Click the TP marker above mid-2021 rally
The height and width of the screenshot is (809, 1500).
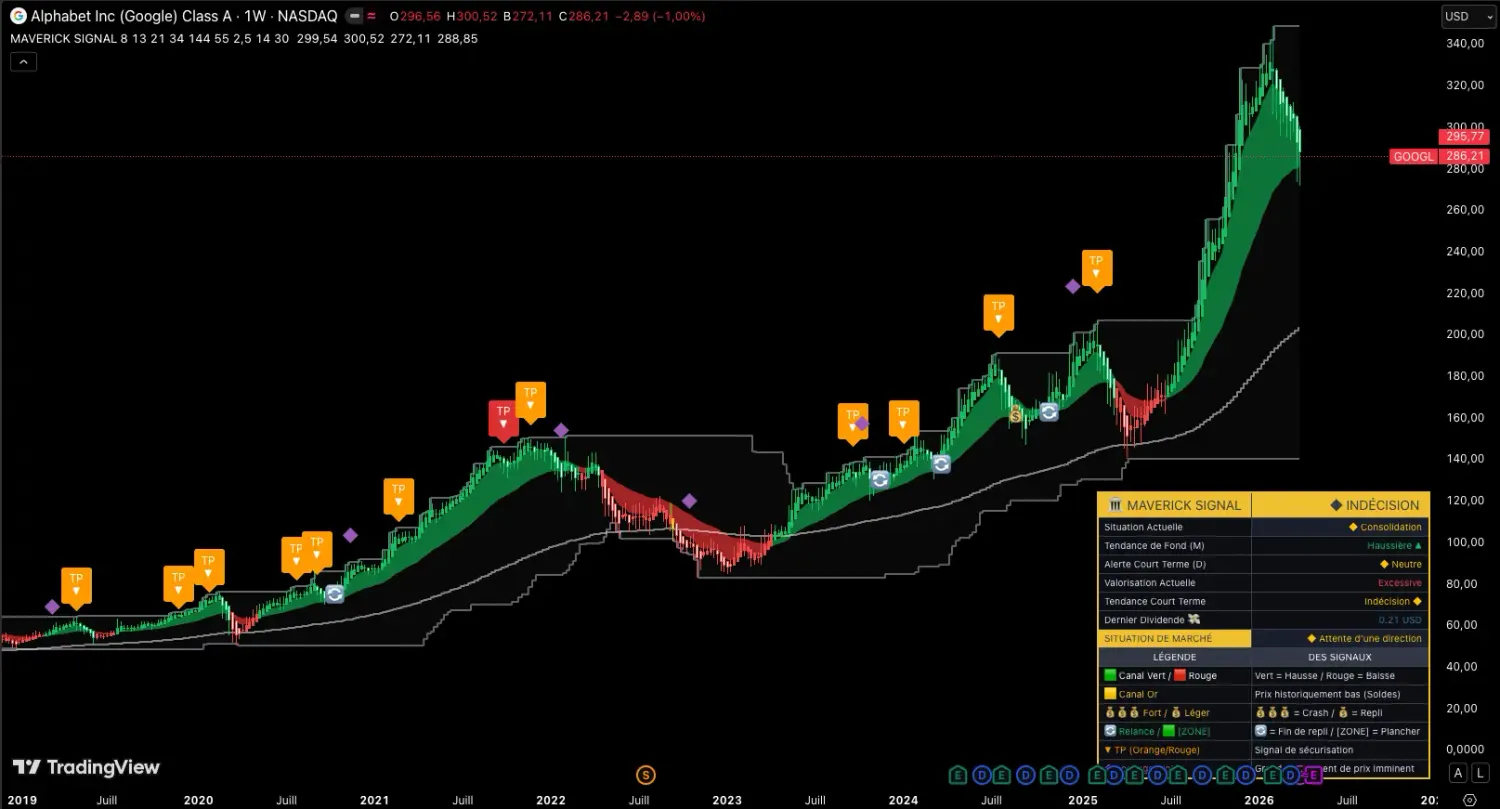[398, 497]
